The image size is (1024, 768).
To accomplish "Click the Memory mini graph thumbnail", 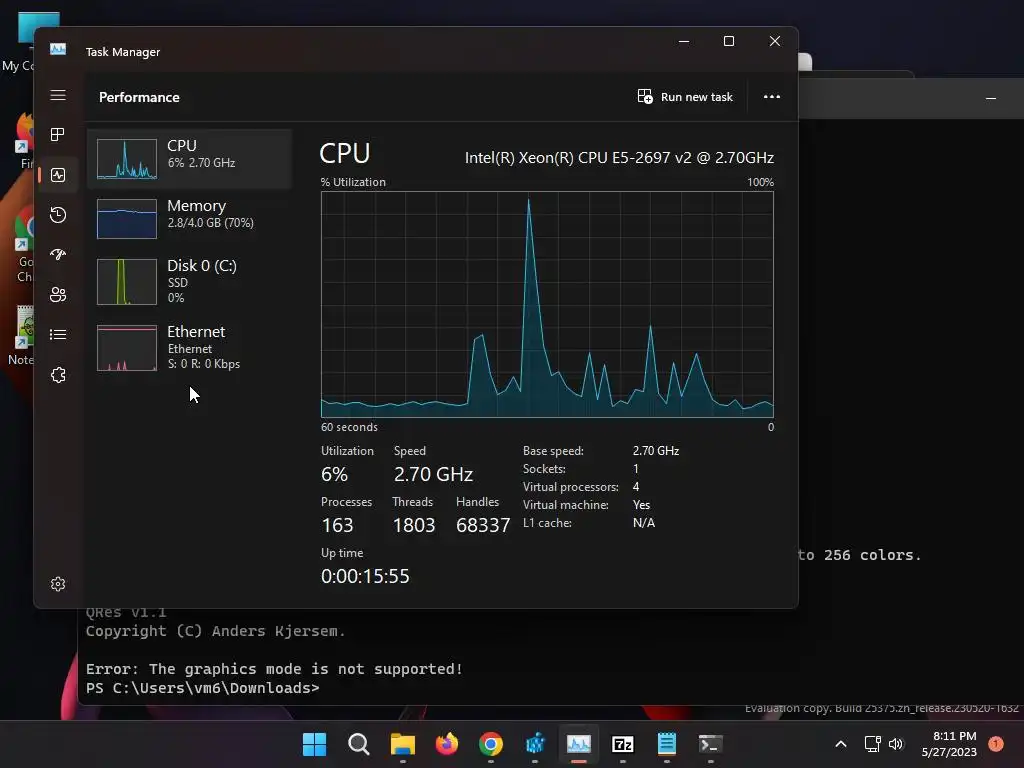I will [x=127, y=219].
